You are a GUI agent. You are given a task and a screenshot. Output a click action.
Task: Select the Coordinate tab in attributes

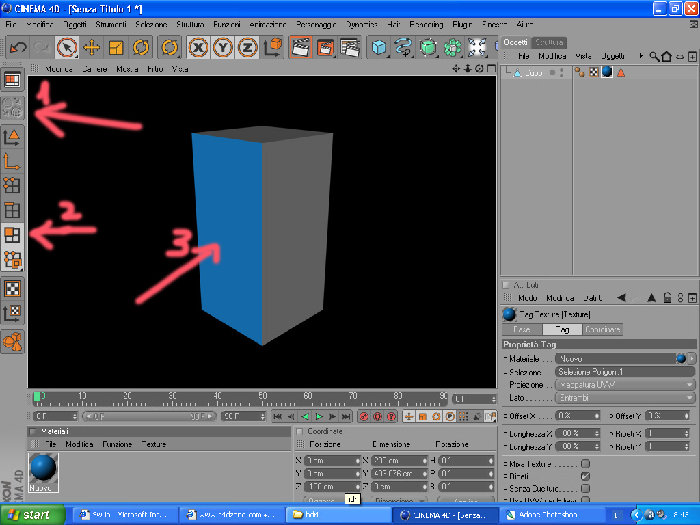(602, 329)
